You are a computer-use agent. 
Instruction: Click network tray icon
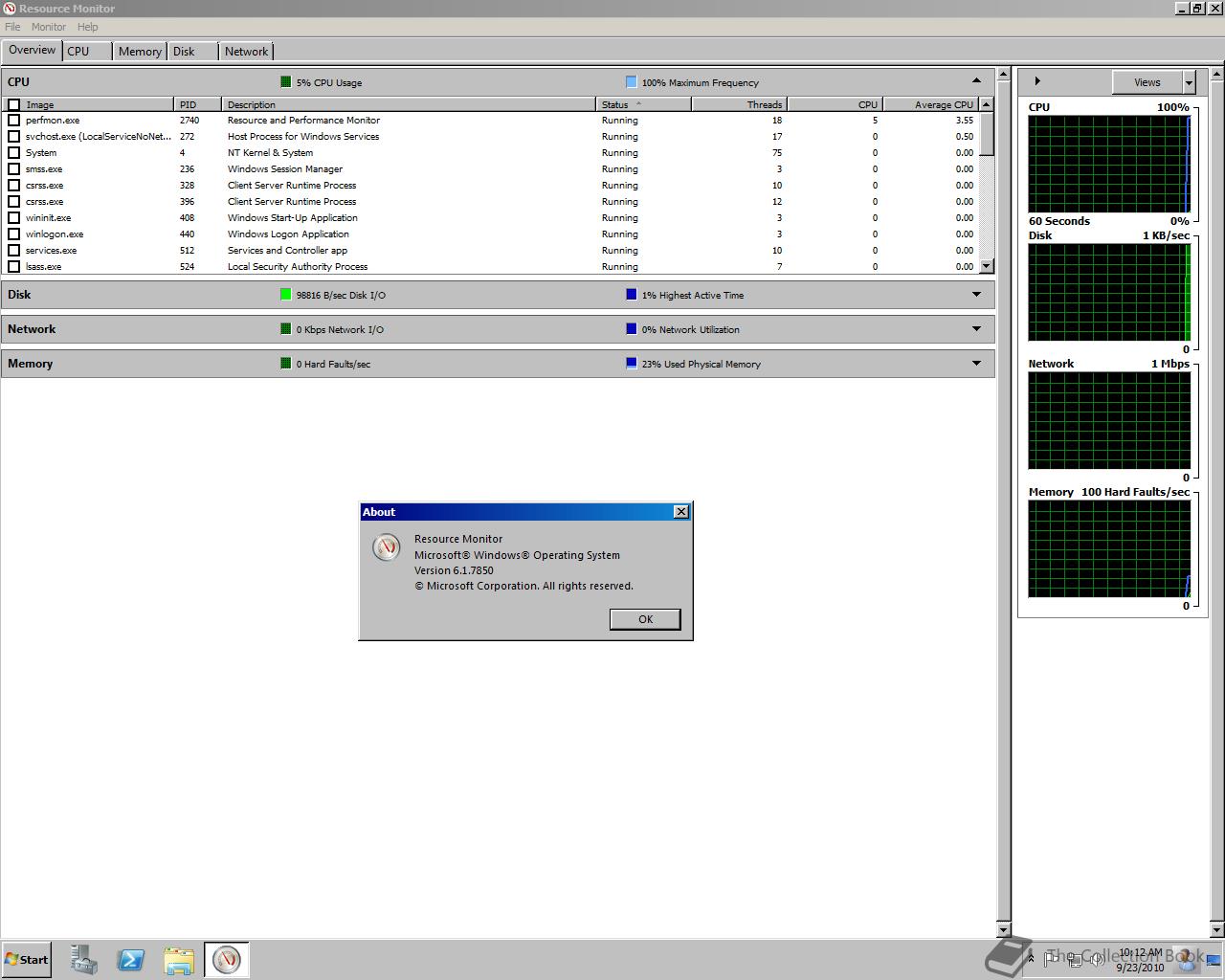tap(1076, 959)
